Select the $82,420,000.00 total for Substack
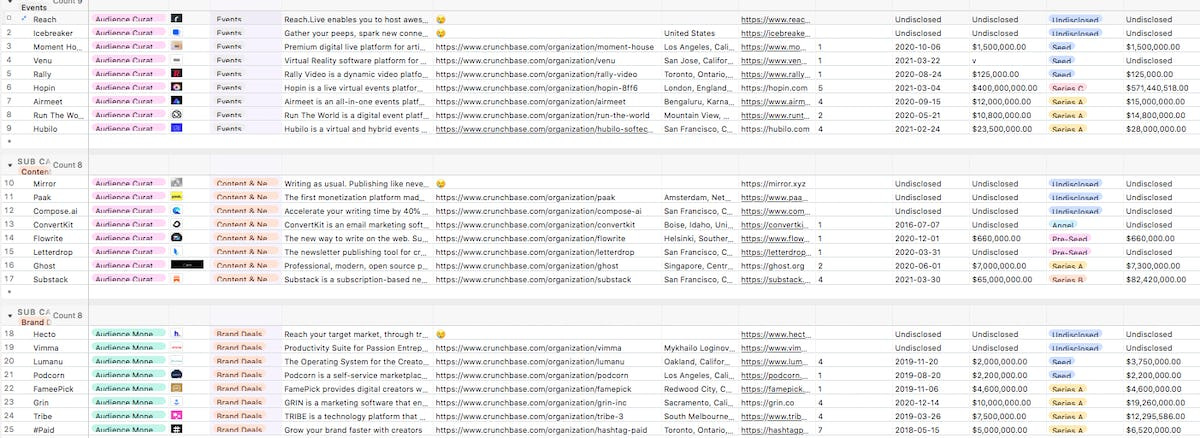 tap(1160, 279)
